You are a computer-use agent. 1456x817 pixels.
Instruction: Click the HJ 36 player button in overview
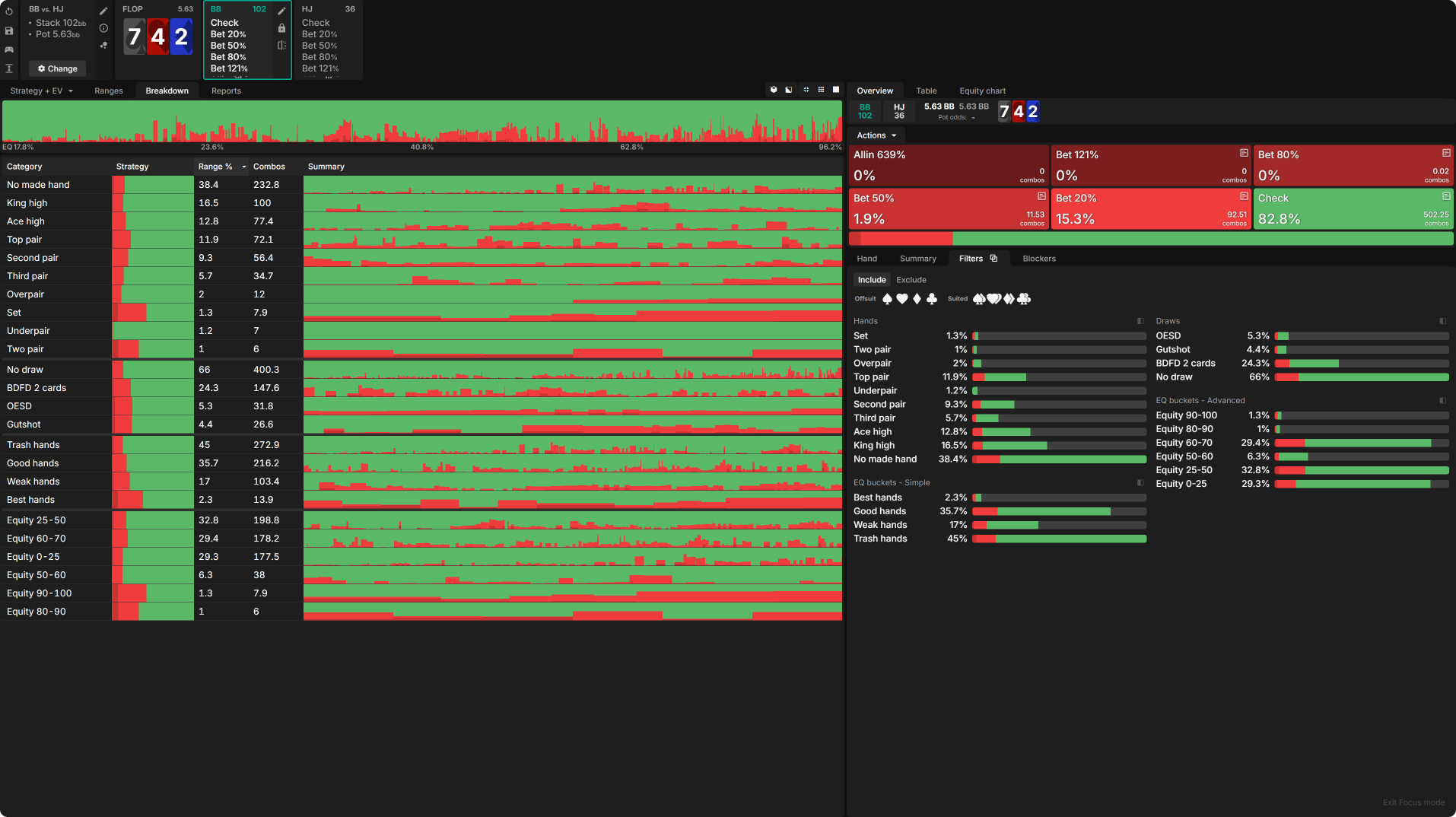899,111
